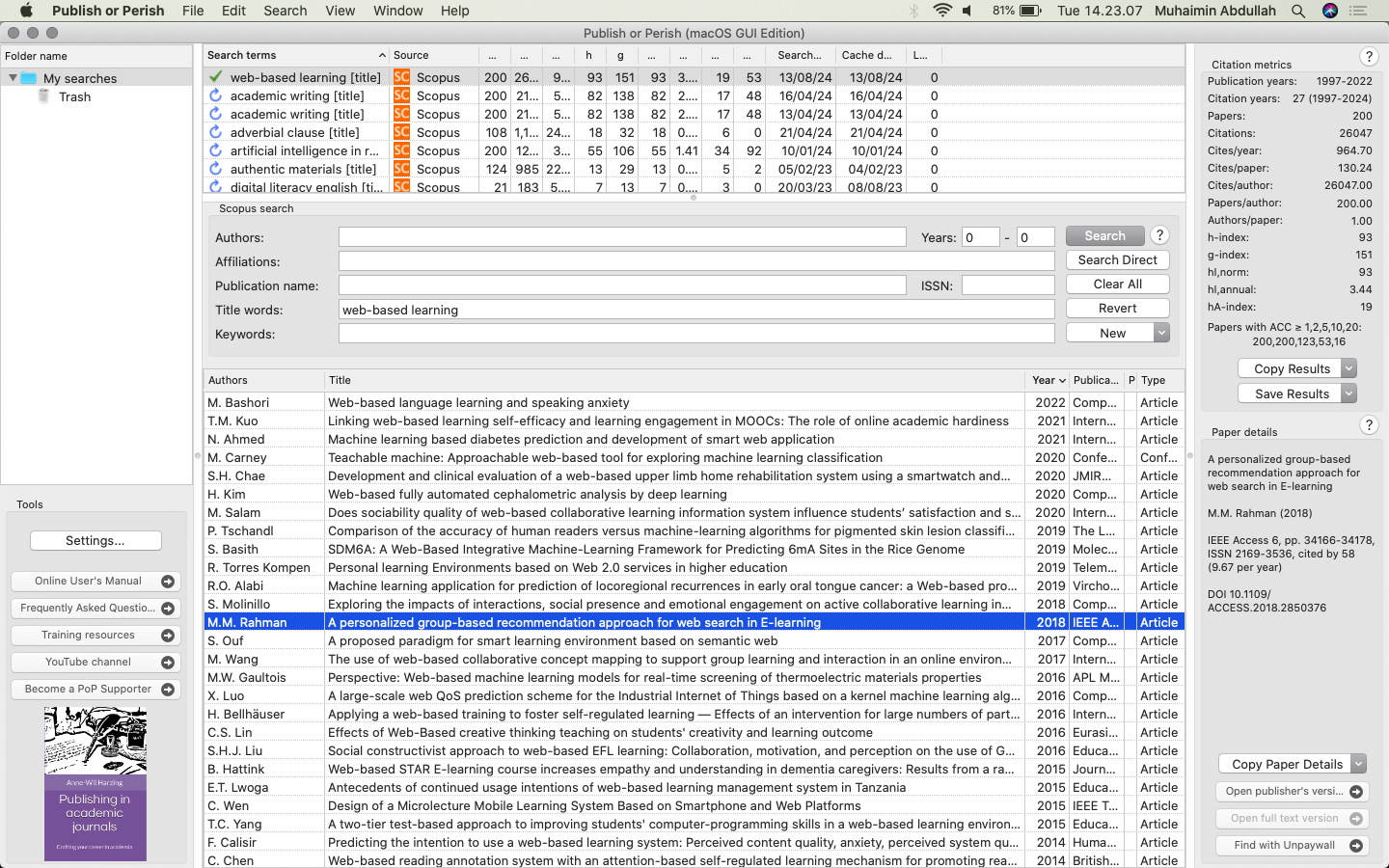The width and height of the screenshot is (1389, 868).
Task: Focus the Years start input field
Action: coord(981,237)
